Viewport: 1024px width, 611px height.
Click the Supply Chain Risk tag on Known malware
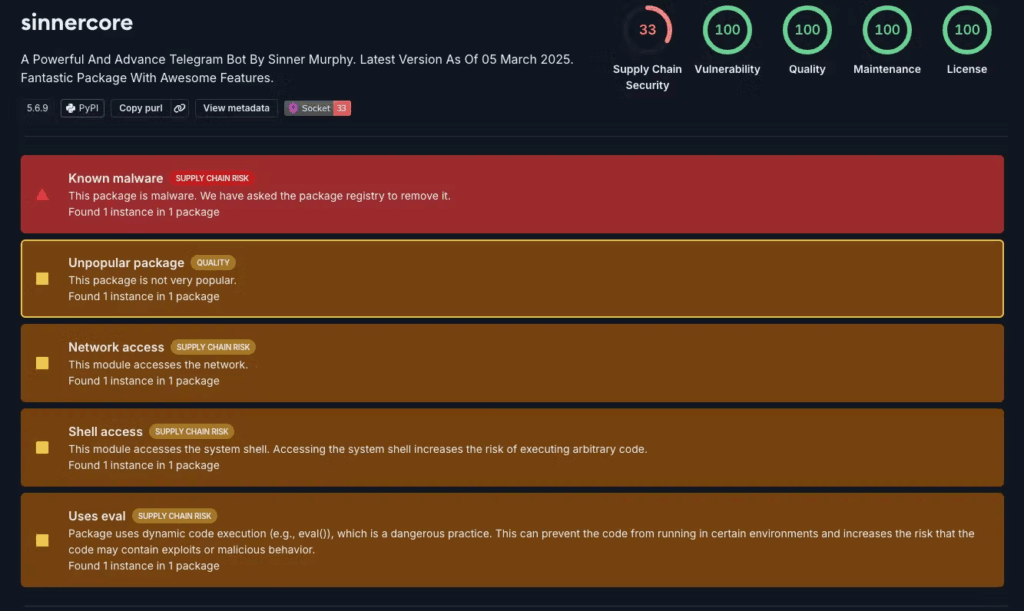pos(212,178)
